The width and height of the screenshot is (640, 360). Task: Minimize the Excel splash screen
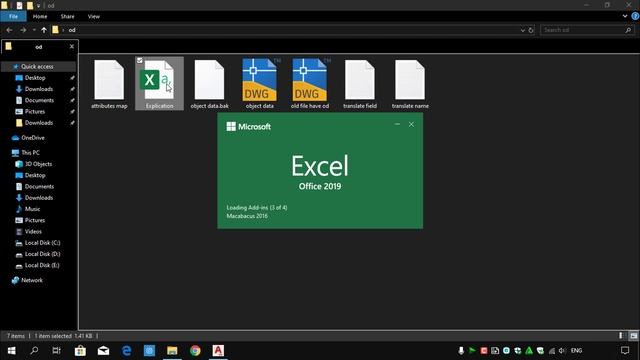pos(397,124)
